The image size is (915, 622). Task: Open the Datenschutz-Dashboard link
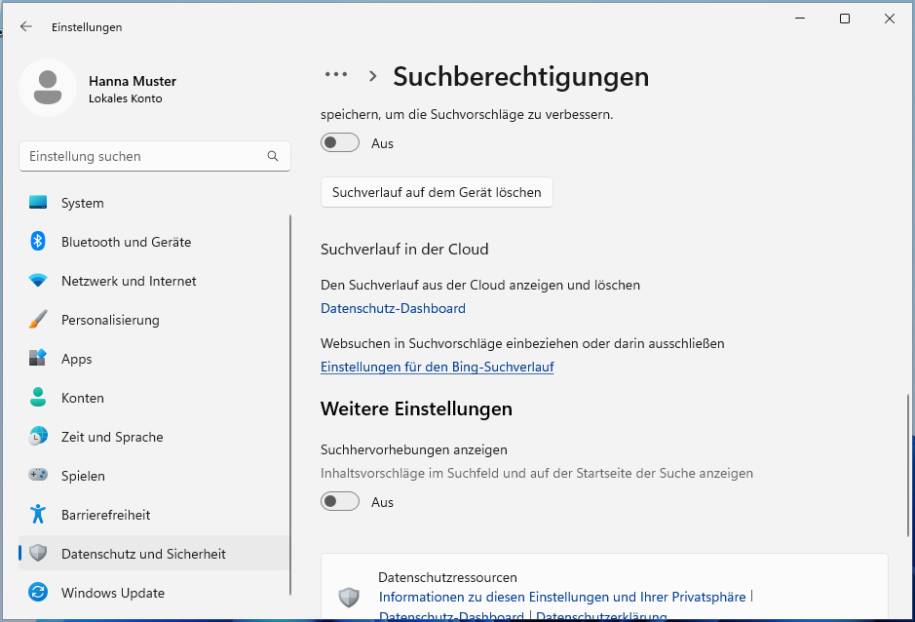click(x=391, y=308)
